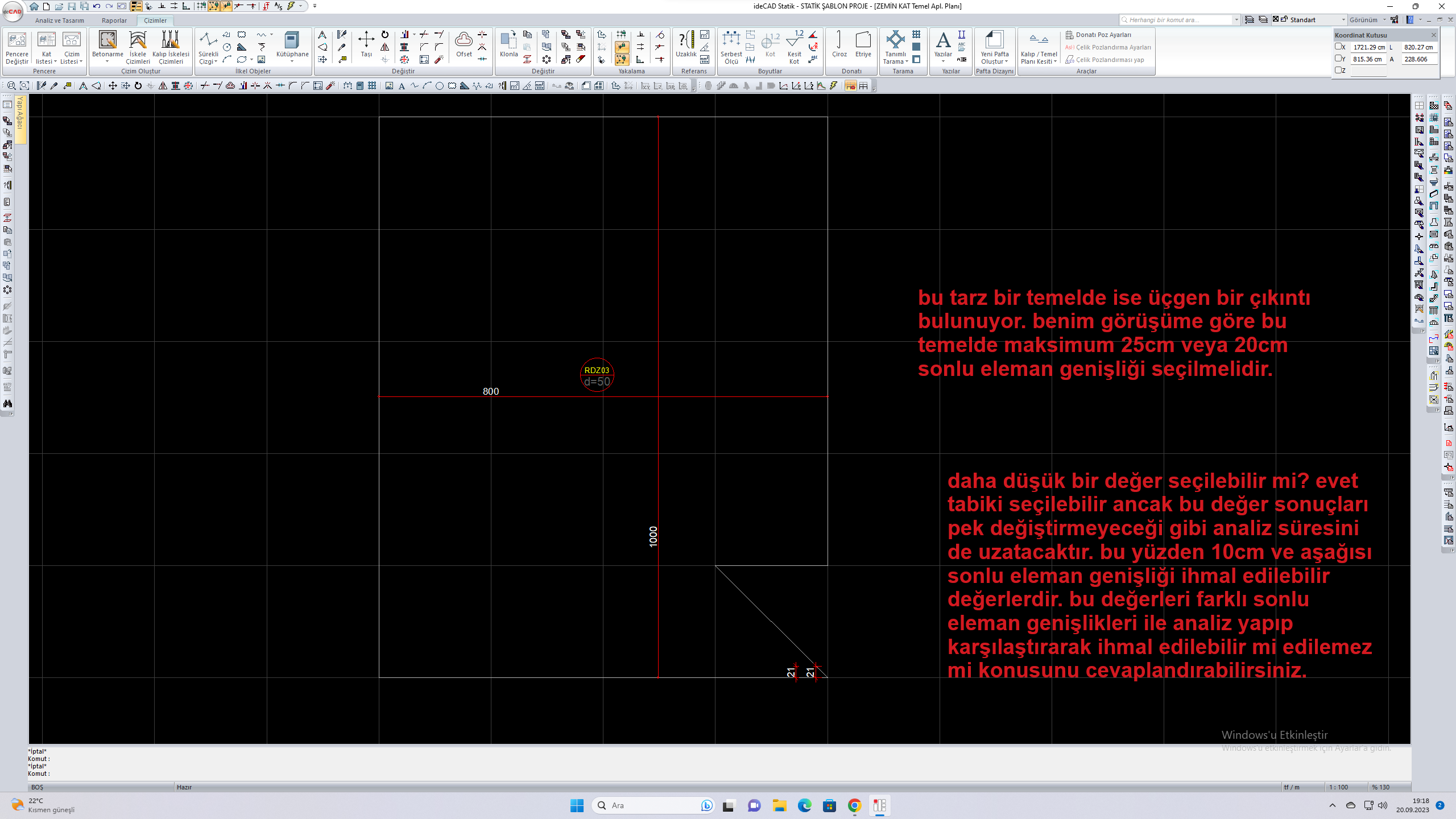The width and height of the screenshot is (1456, 819).
Task: Click the Betonarme drawing button
Action: click(107, 48)
